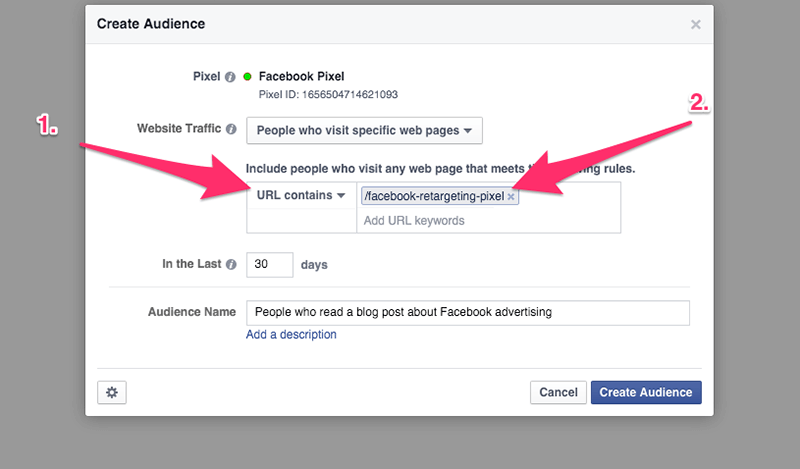Click the 30 days number field
This screenshot has height=469, width=800.
tap(269, 265)
